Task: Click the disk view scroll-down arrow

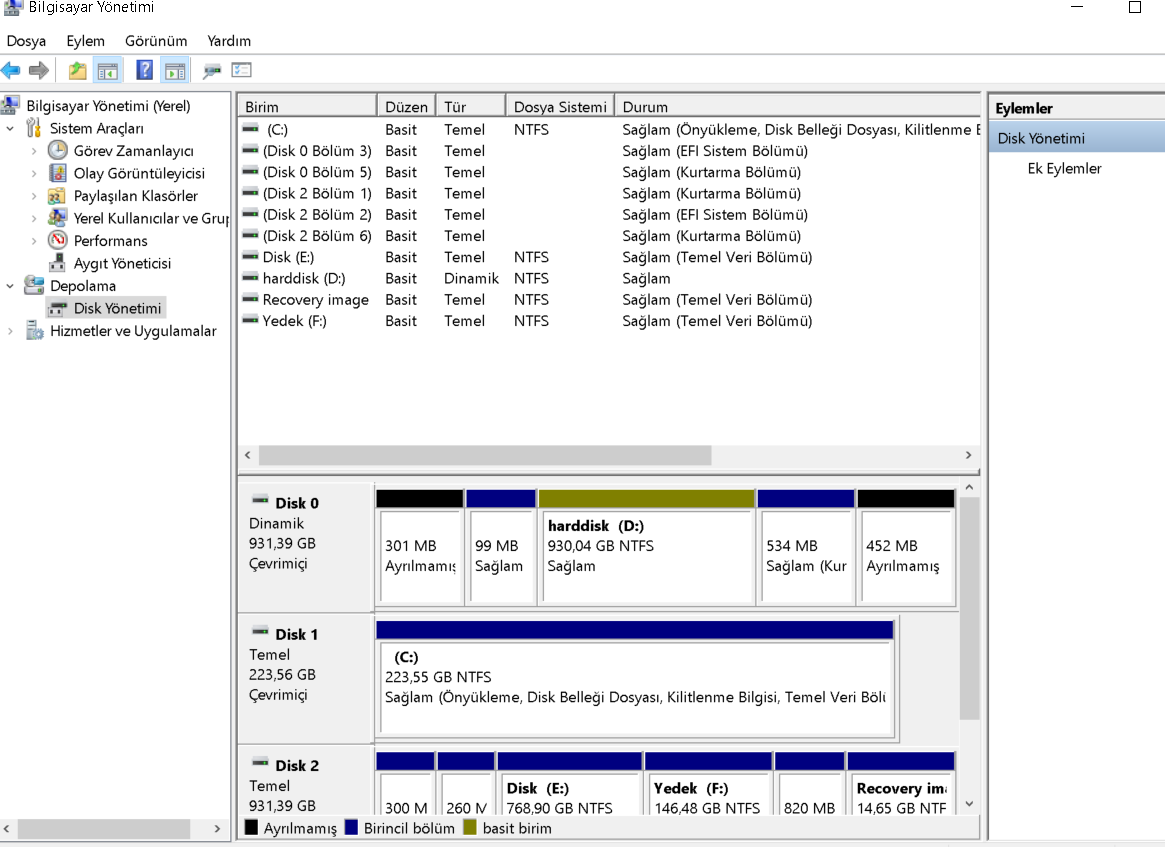Action: point(969,804)
